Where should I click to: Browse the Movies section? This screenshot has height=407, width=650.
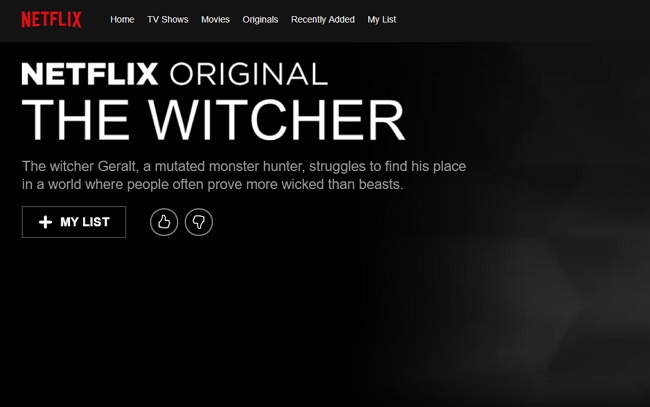point(216,19)
